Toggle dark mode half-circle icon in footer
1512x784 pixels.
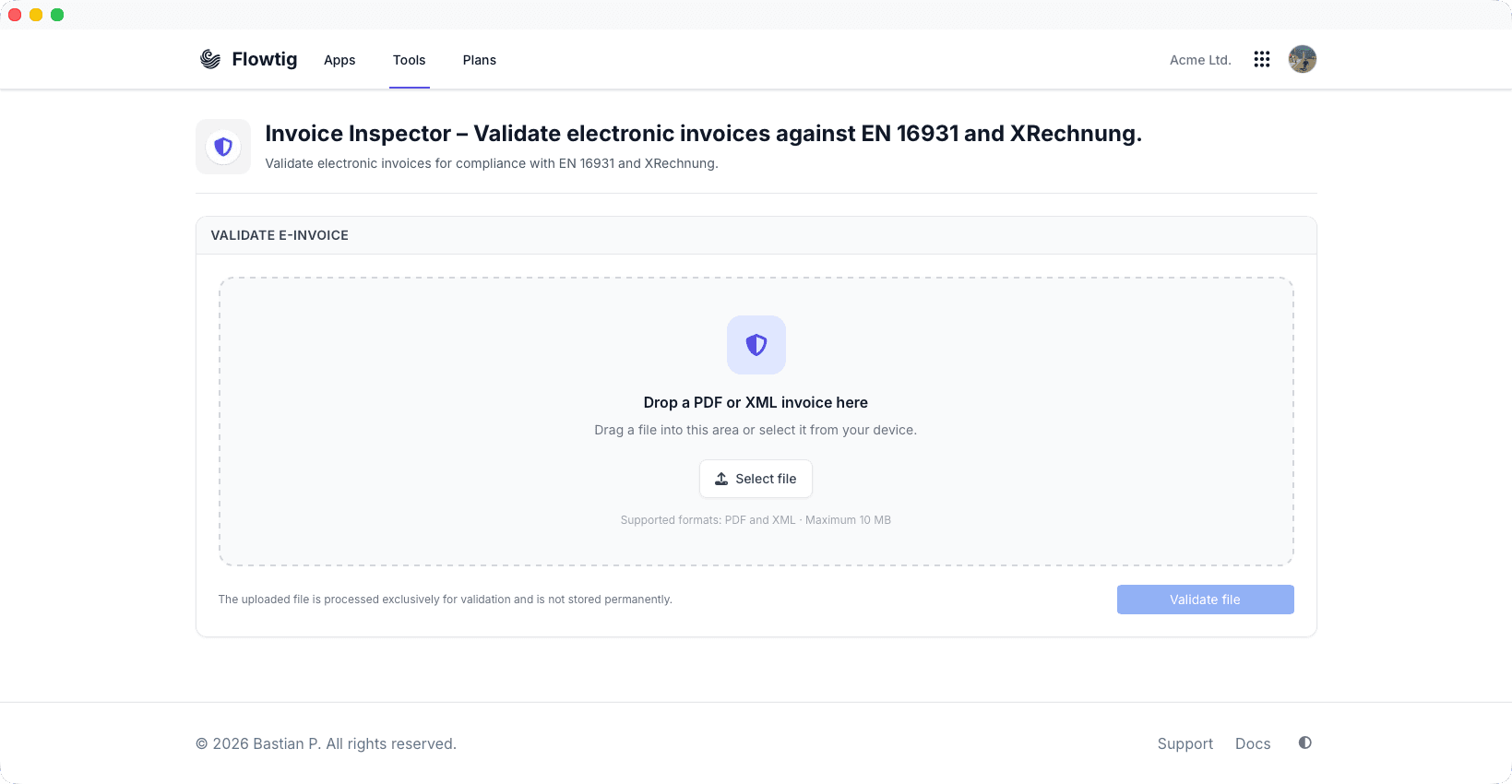[1304, 742]
